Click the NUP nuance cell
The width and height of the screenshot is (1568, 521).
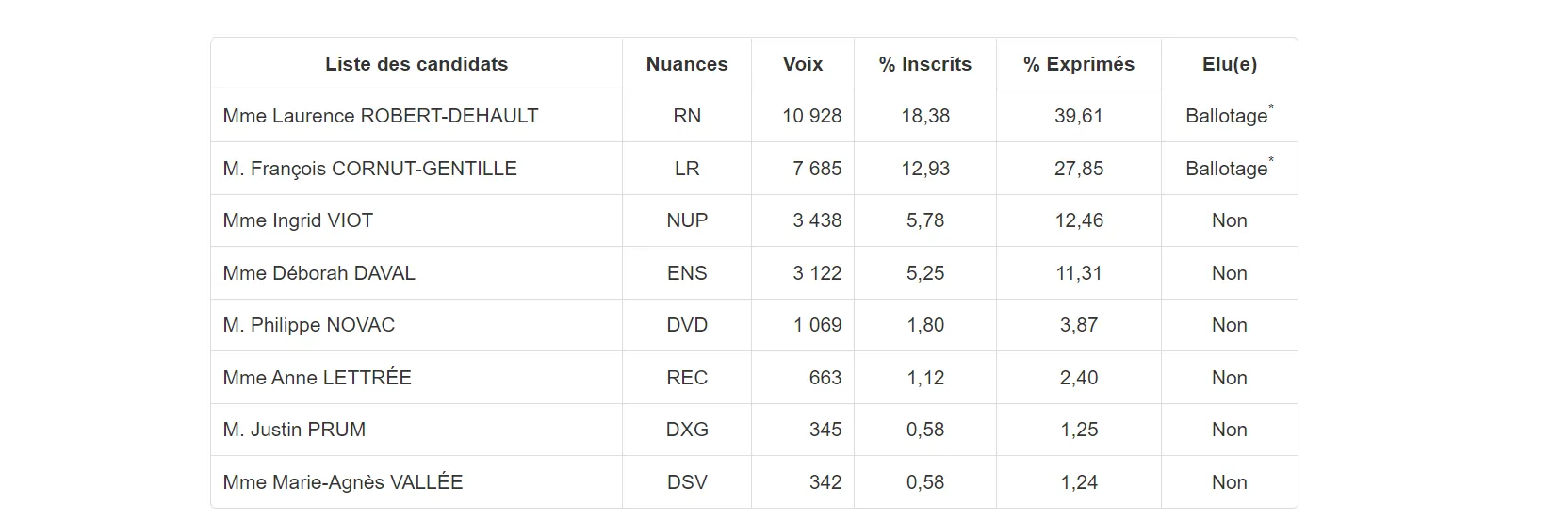[686, 220]
